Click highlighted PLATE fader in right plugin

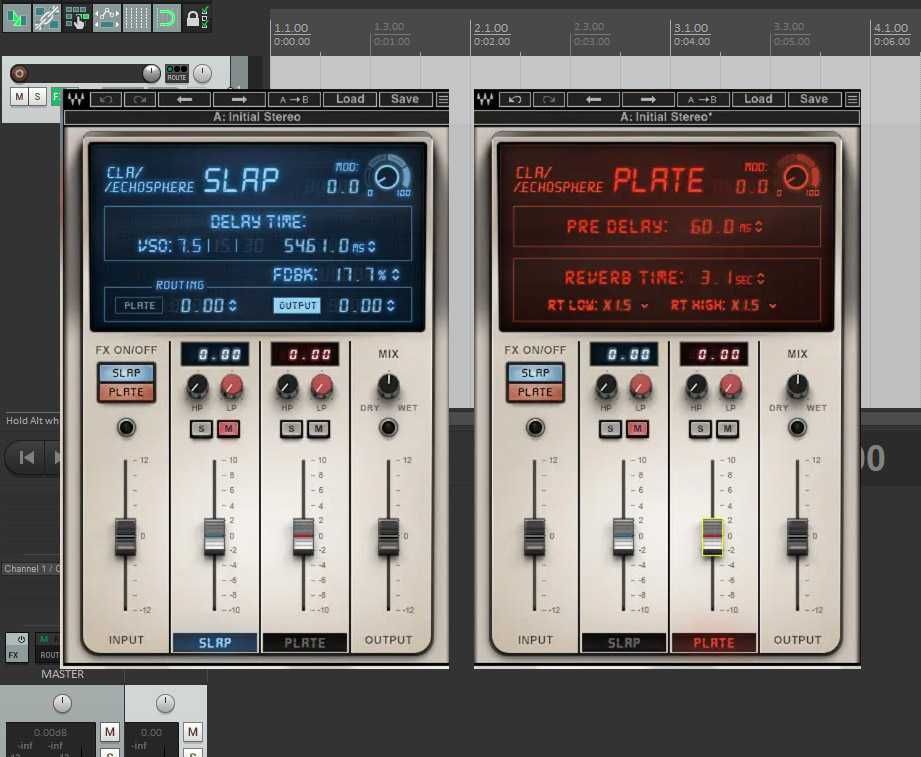coord(712,537)
